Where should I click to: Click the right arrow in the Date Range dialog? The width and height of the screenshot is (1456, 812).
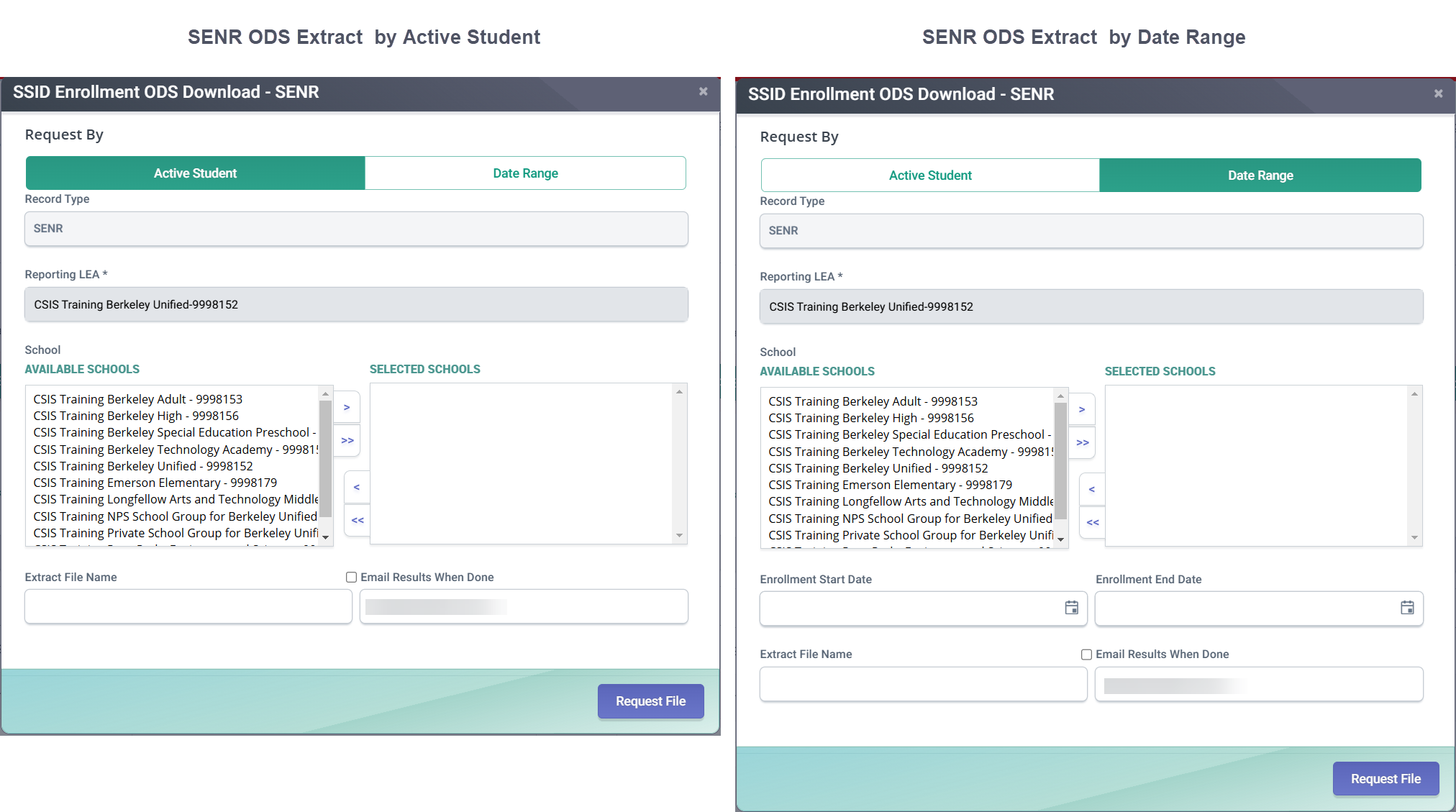(1082, 409)
